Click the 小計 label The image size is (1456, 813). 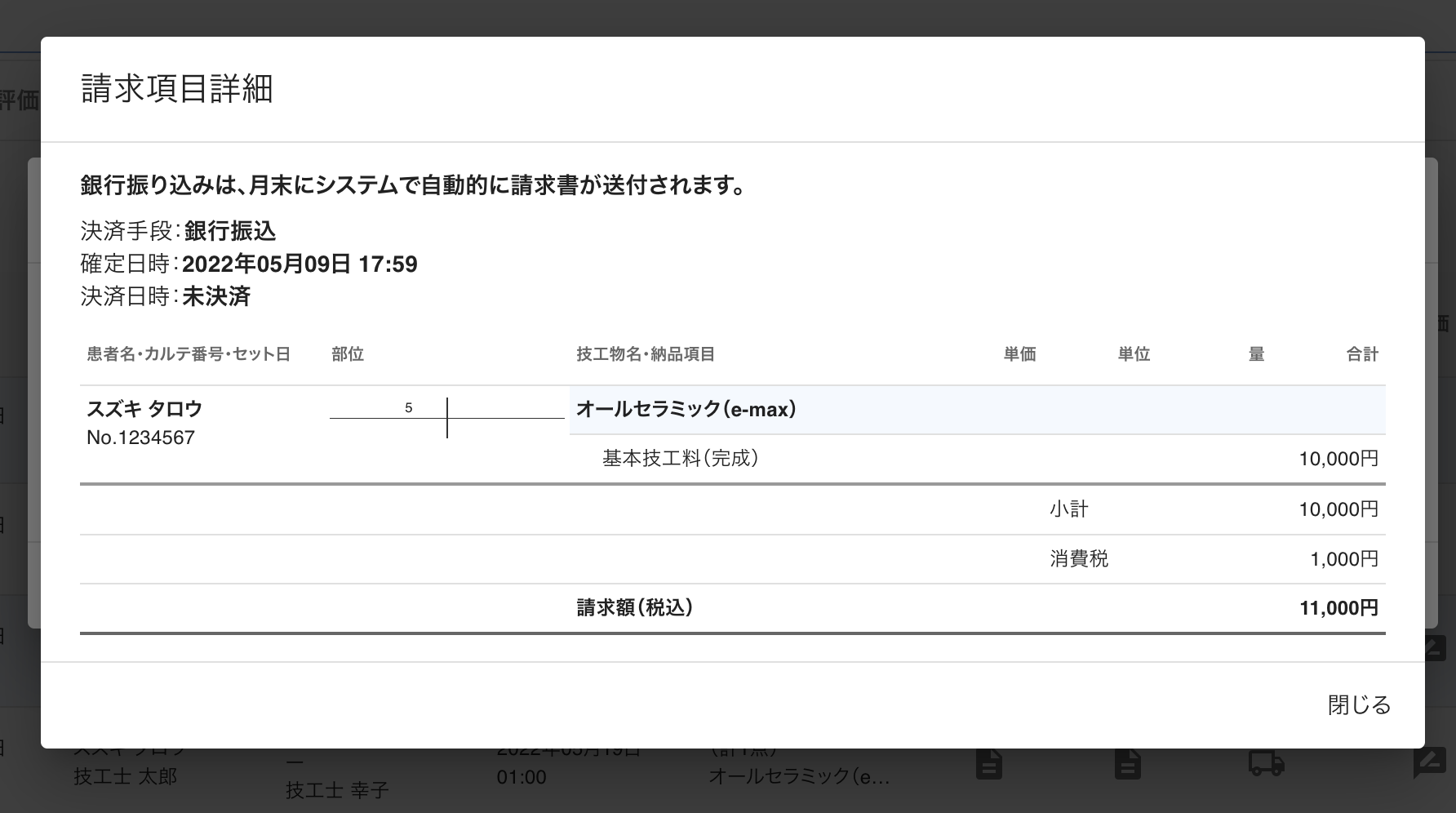1069,509
